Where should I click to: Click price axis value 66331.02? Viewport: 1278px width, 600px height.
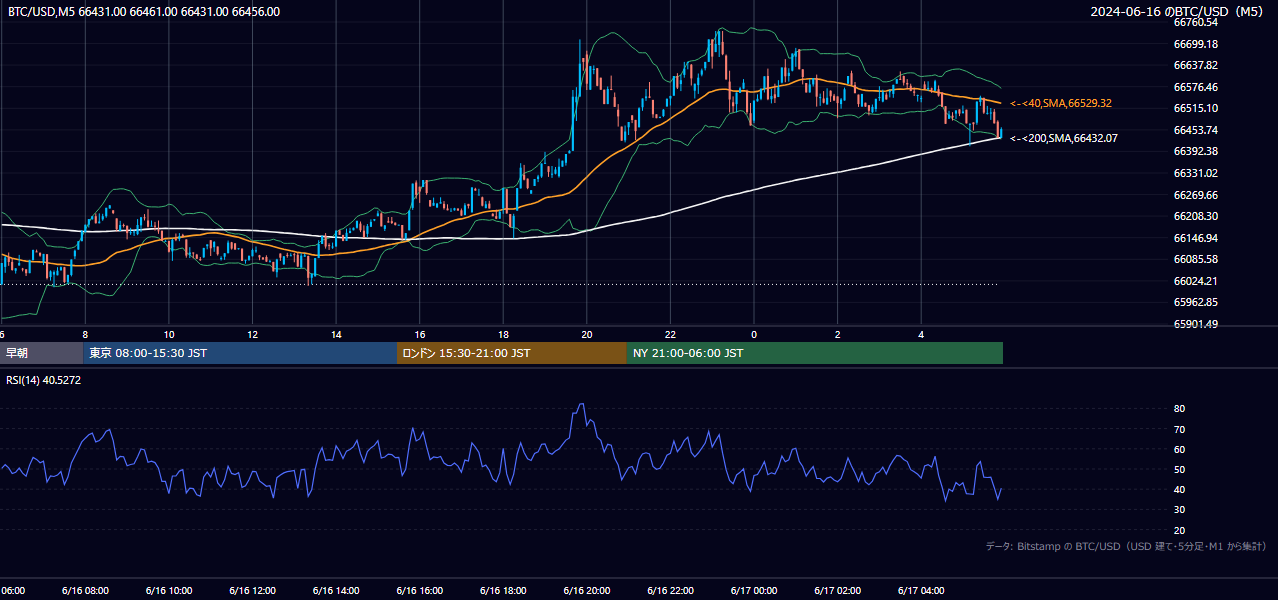1195,173
